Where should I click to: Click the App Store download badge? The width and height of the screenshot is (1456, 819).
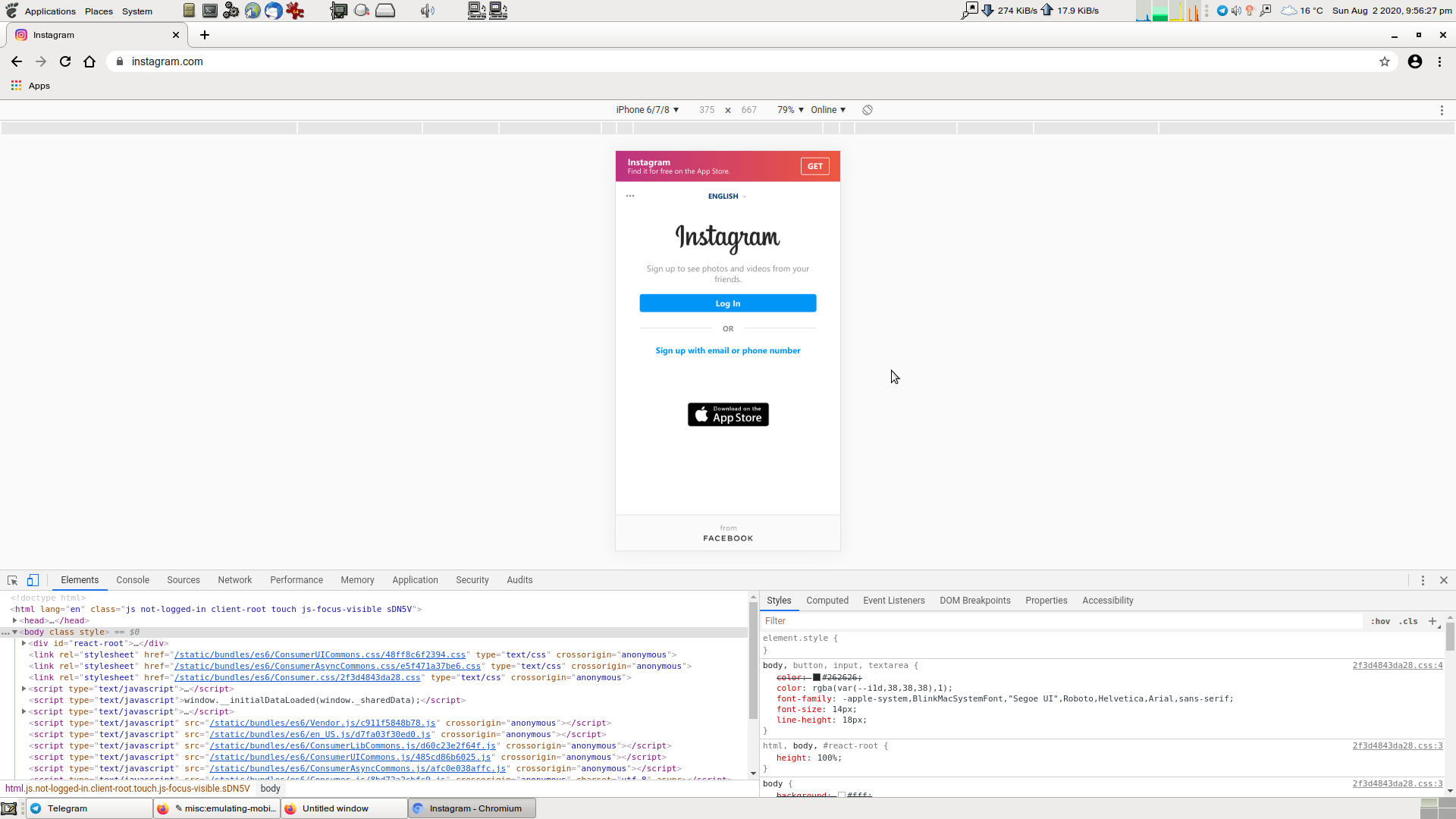click(728, 415)
